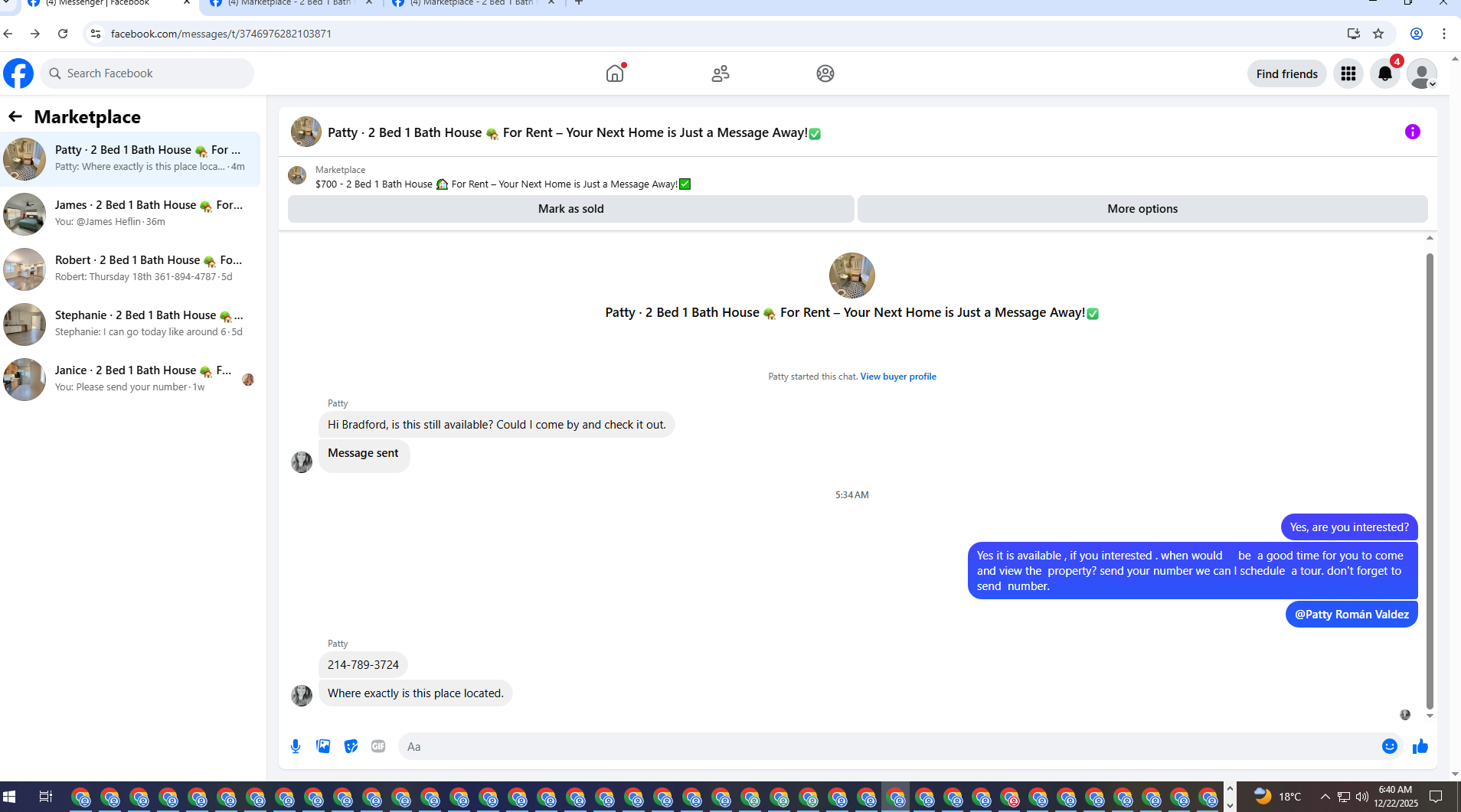
Task: Open the Home feed icon
Action: pyautogui.click(x=615, y=73)
